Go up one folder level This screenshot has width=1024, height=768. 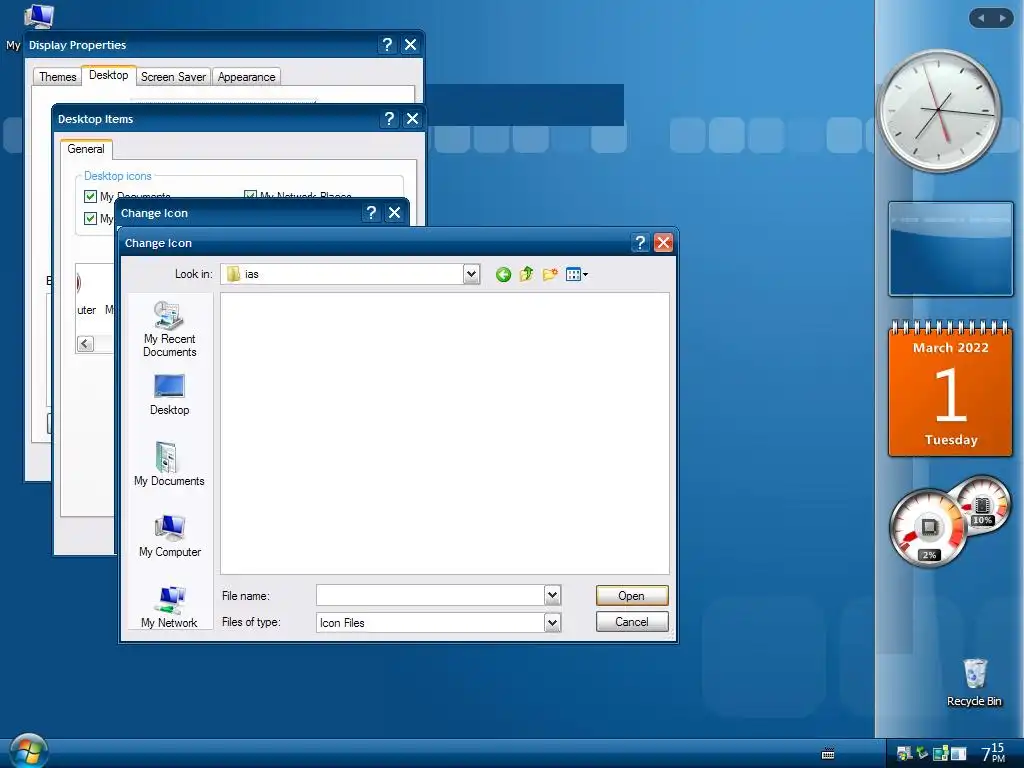(526, 274)
